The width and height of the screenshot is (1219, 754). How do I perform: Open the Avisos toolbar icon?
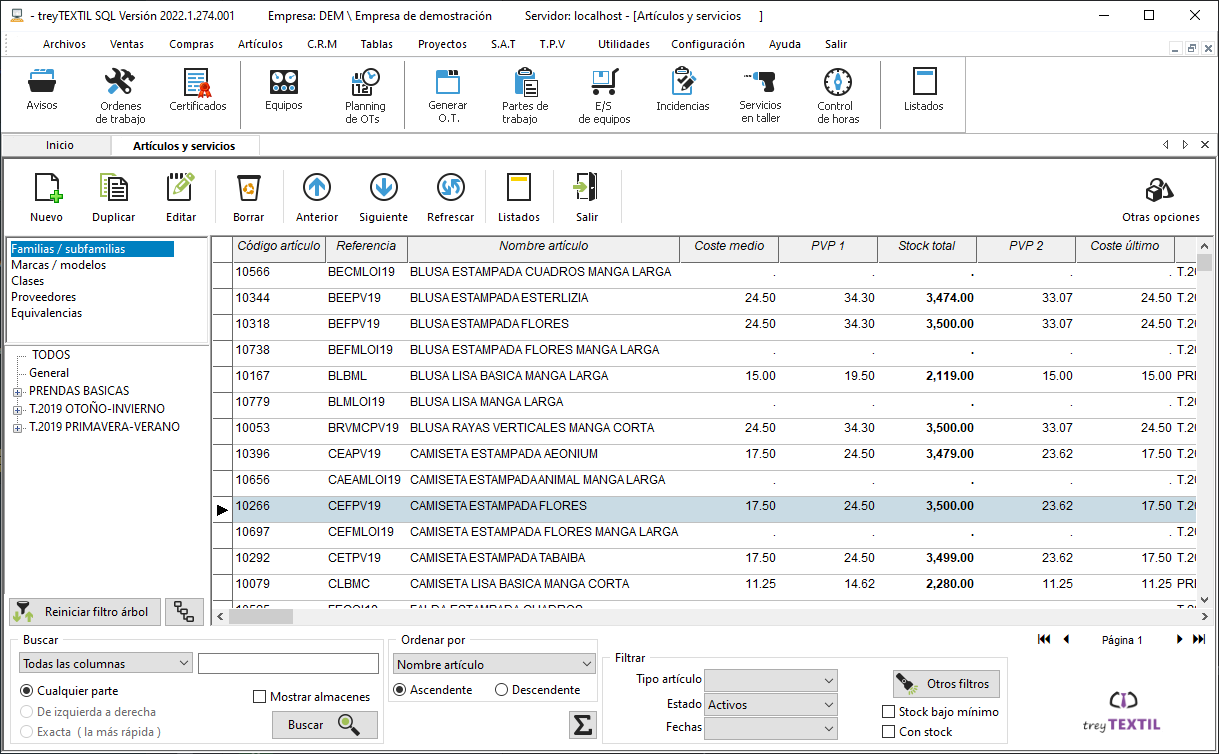(42, 90)
